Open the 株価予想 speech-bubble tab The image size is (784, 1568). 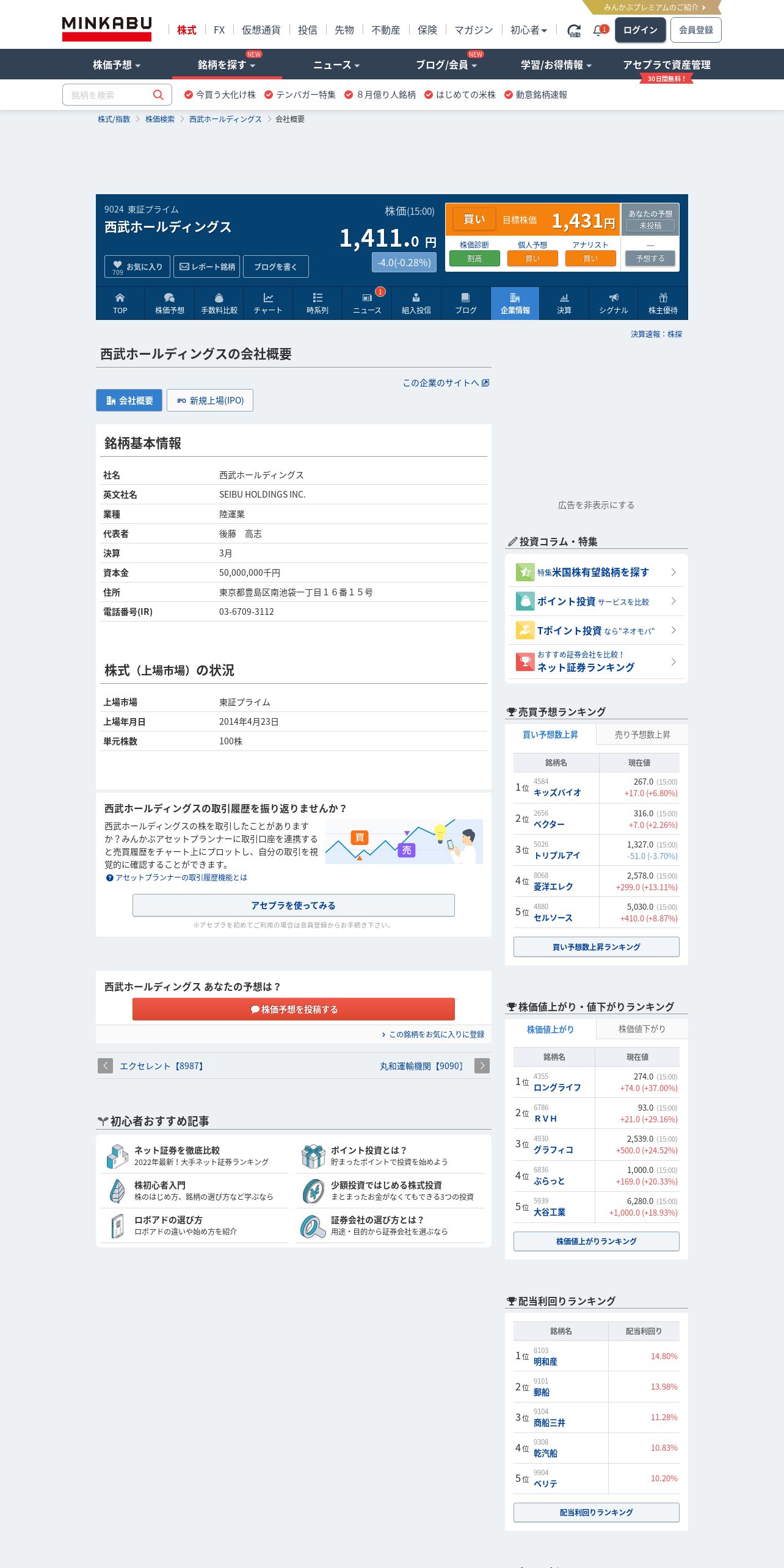tap(170, 303)
